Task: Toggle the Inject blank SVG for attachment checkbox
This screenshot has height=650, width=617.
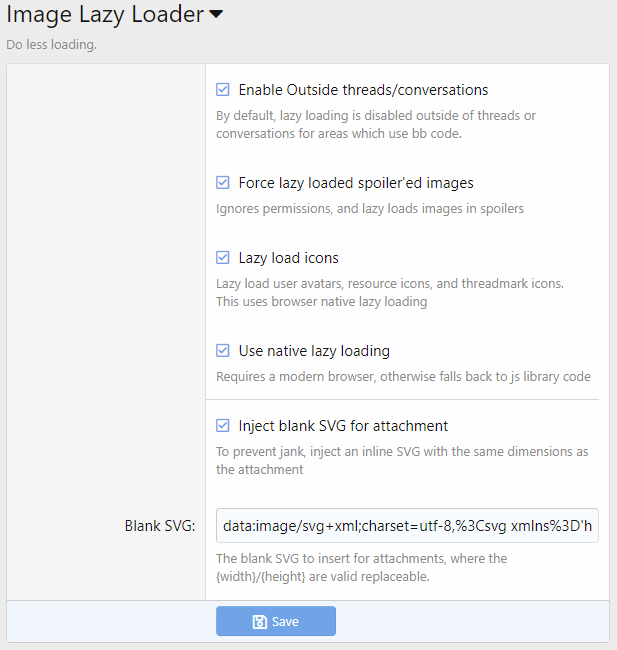Action: [x=223, y=425]
